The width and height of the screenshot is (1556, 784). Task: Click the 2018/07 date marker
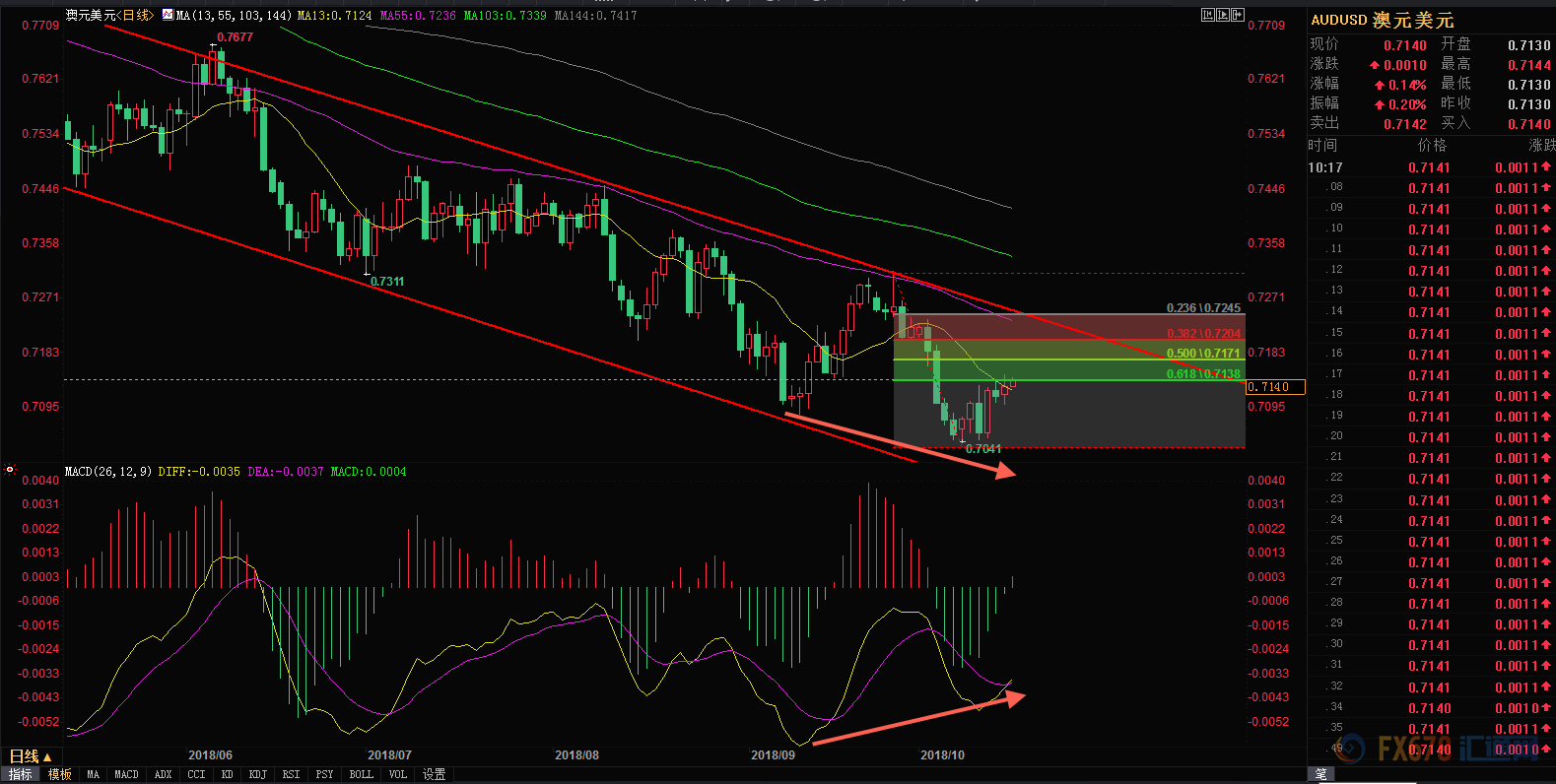[x=389, y=755]
